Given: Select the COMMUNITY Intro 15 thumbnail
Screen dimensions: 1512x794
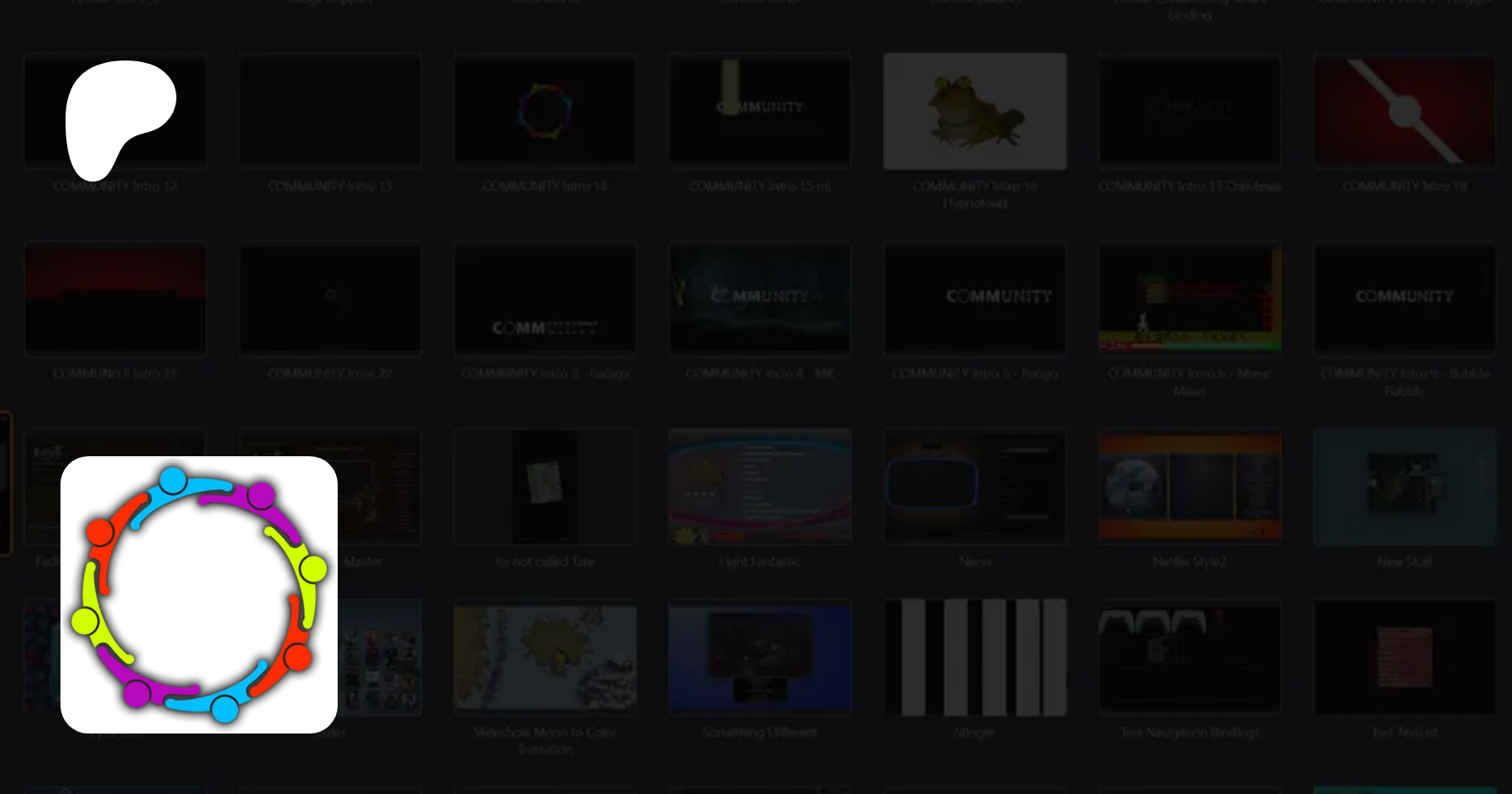Looking at the screenshot, I should pos(760,111).
